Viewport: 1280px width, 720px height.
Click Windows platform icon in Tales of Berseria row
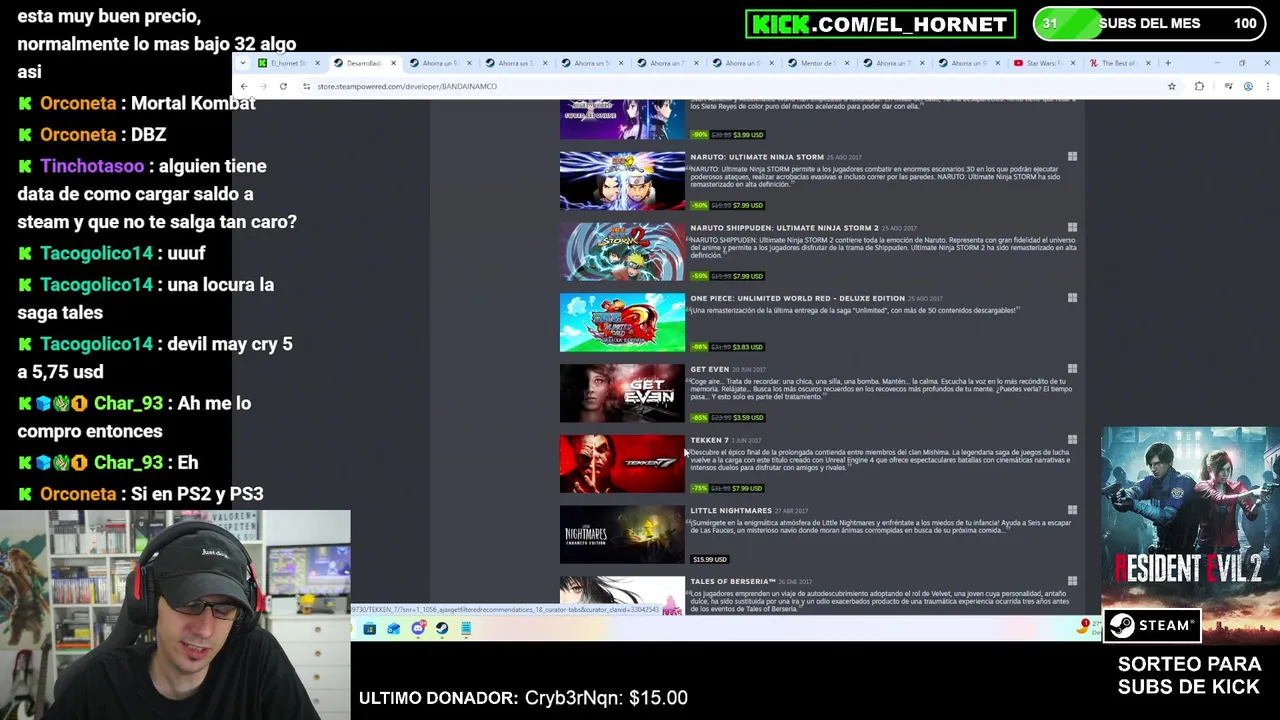(x=1072, y=581)
